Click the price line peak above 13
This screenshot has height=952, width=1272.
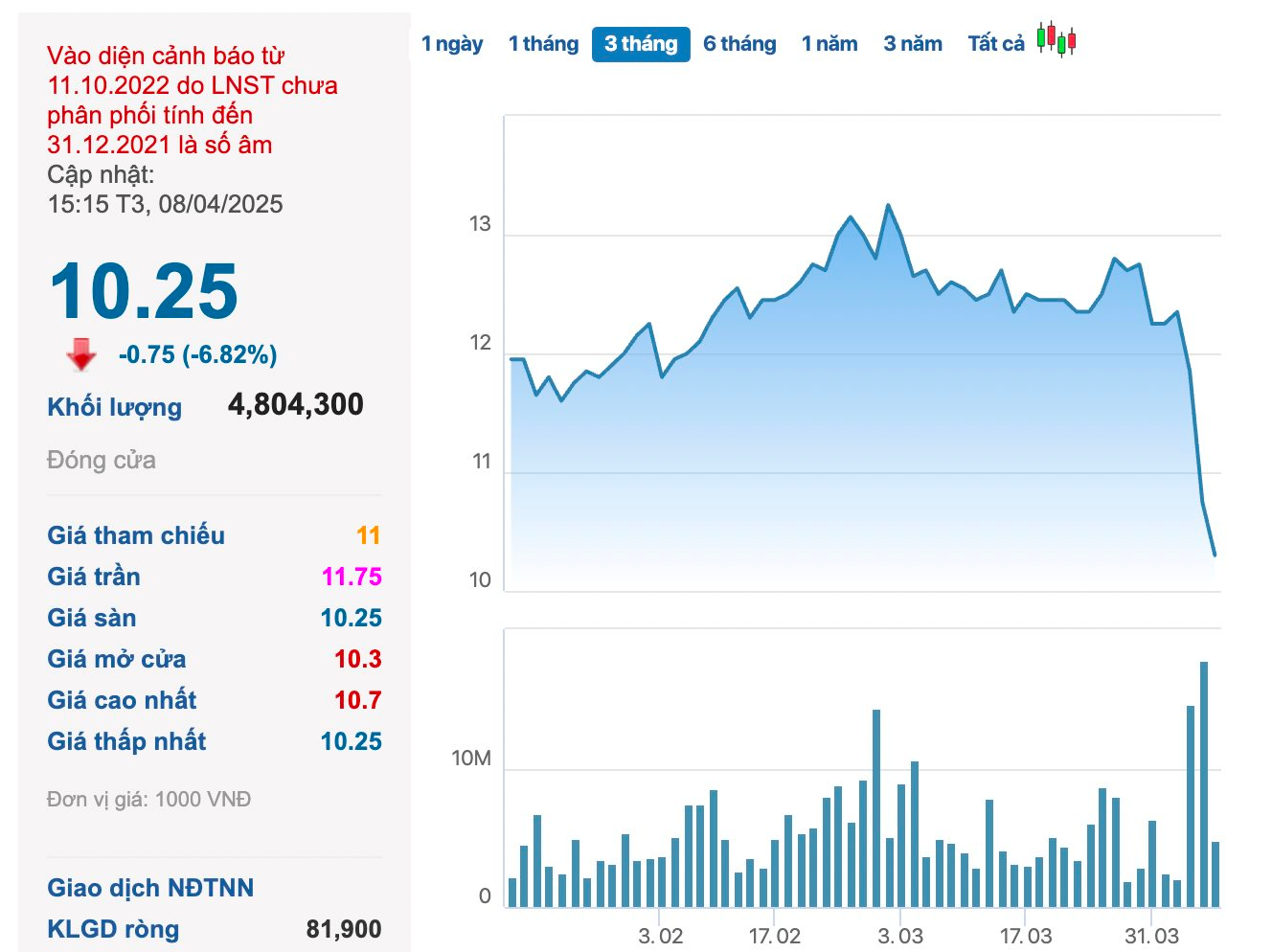(x=888, y=206)
